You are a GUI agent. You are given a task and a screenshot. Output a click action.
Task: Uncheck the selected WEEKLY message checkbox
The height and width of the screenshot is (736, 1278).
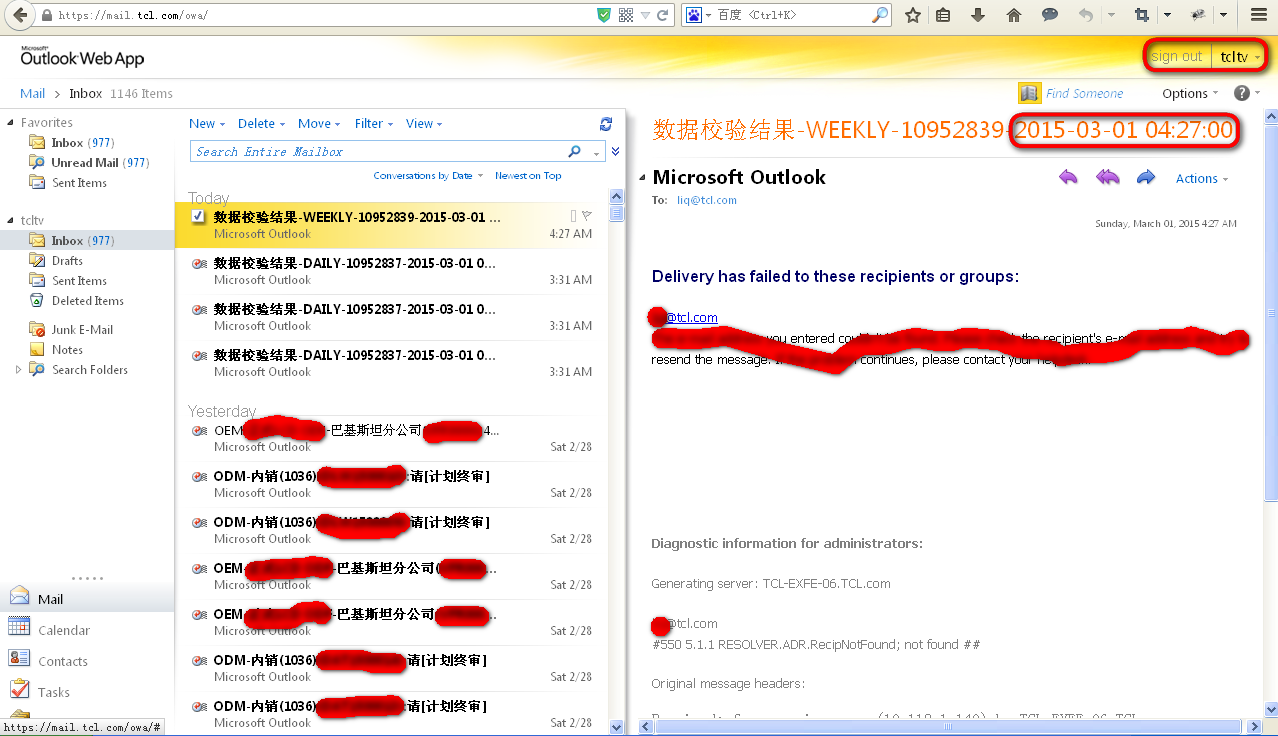[198, 216]
